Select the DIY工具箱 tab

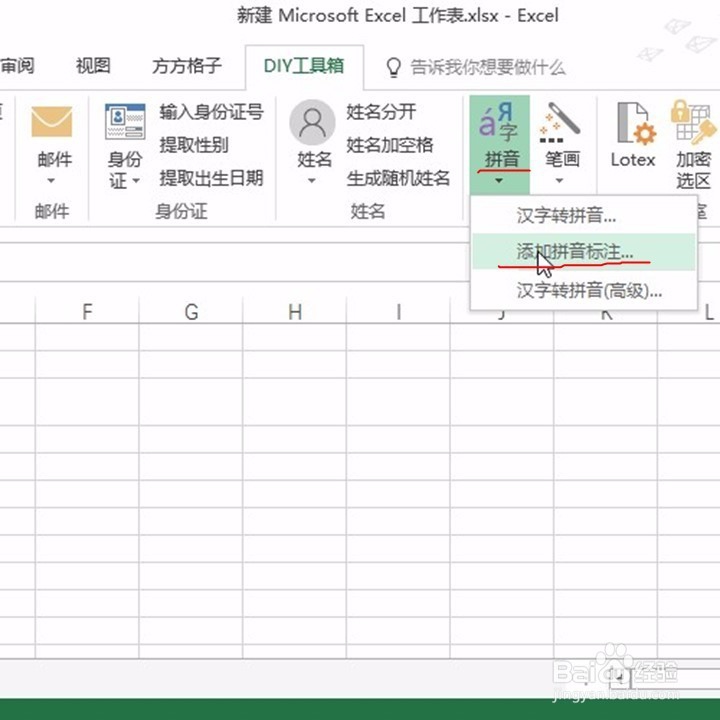(x=304, y=66)
